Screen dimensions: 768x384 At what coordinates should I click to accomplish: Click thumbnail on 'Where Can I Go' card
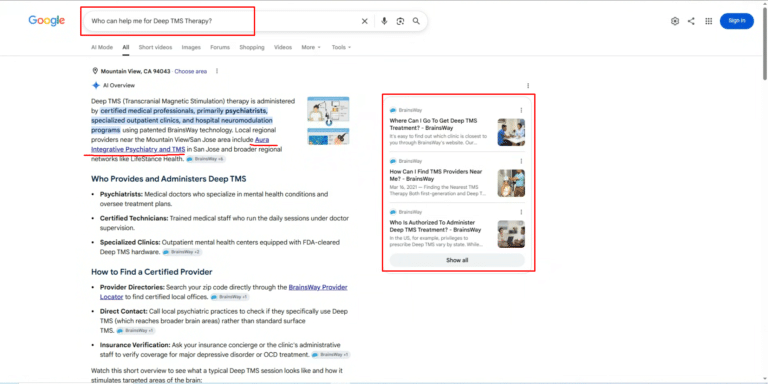point(511,132)
